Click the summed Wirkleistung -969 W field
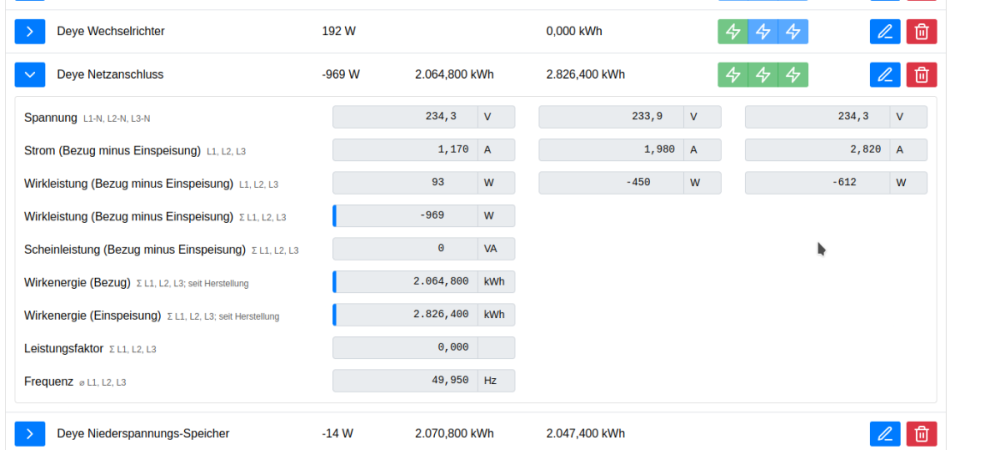This screenshot has height=450, width=1000. pos(405,216)
